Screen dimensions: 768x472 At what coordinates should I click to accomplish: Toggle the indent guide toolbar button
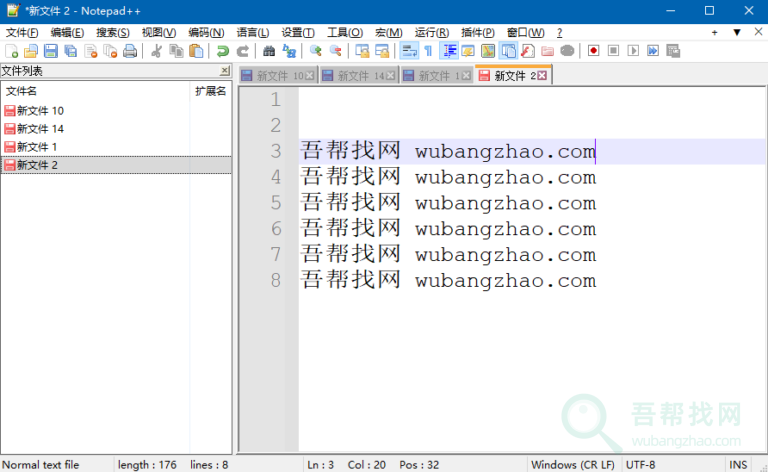point(449,51)
